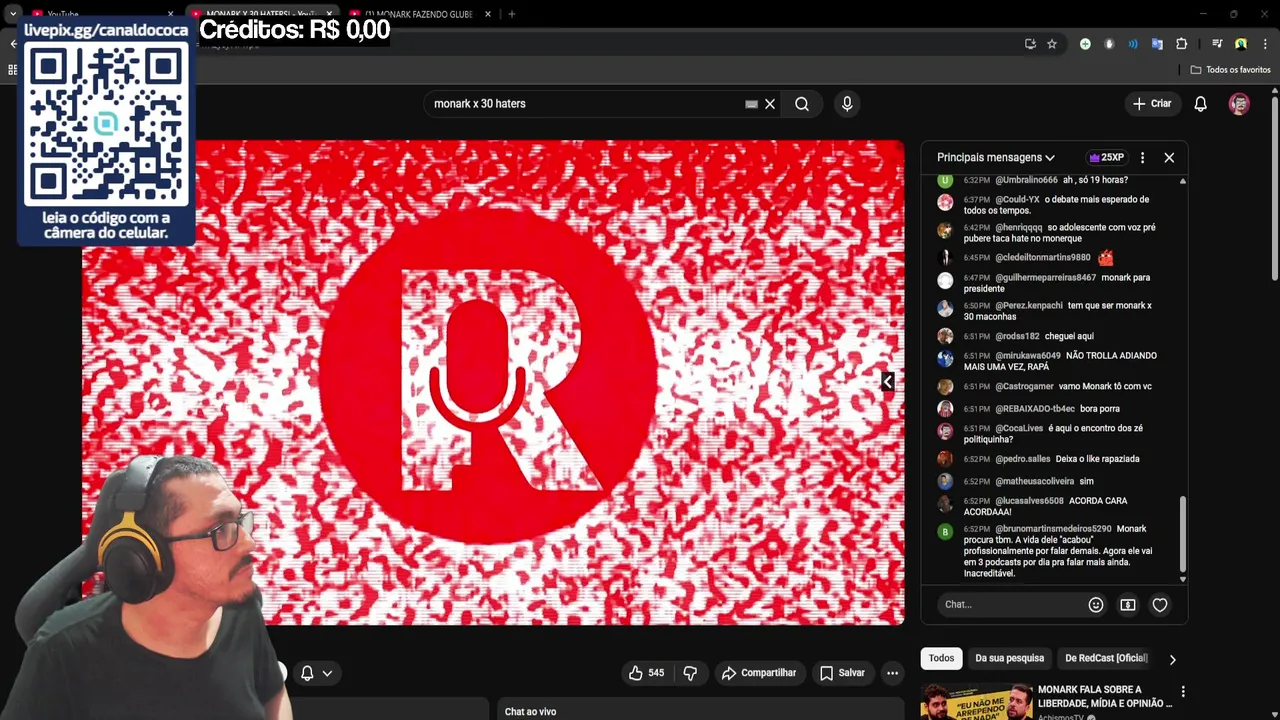Close the live chat panel

click(1169, 158)
